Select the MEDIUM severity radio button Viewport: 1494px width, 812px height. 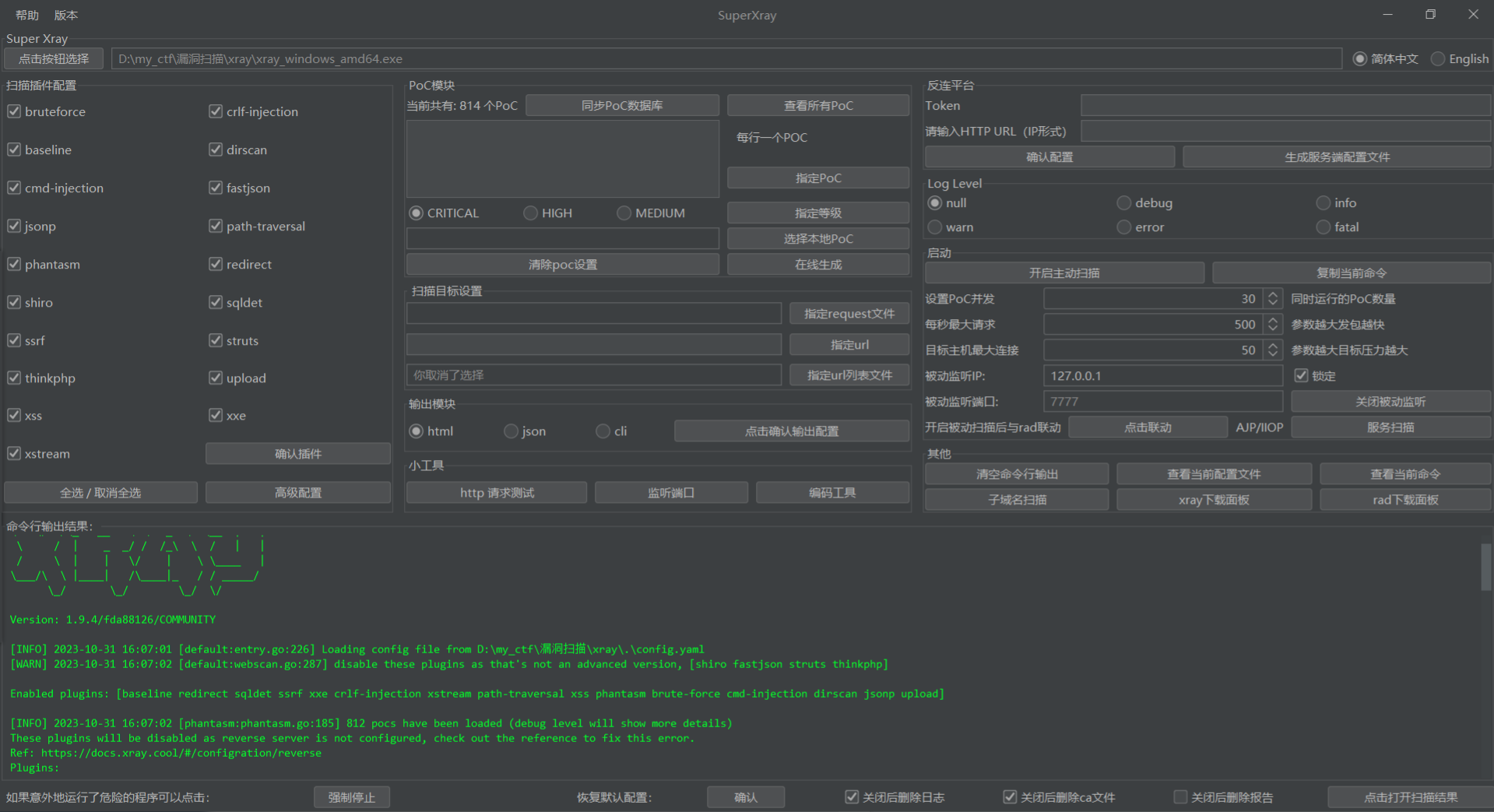coord(624,213)
